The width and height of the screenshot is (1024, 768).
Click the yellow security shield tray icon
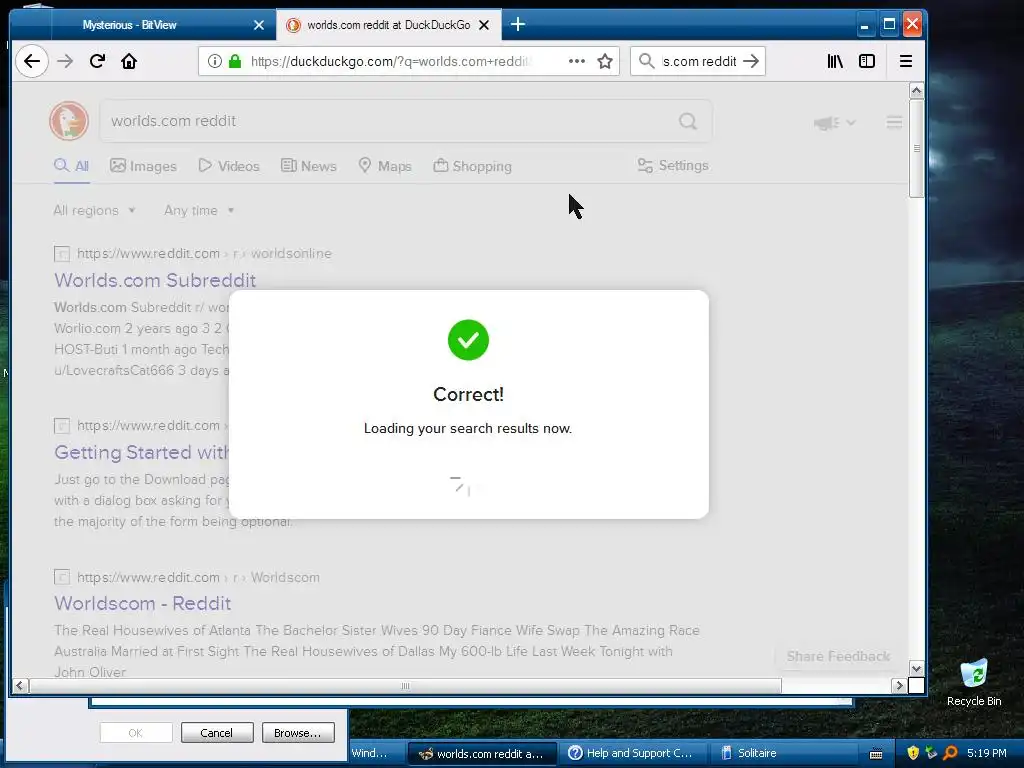click(x=912, y=753)
